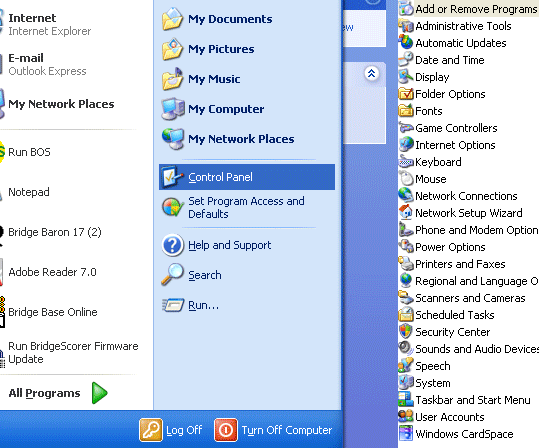
Task: Click the Fonts folder icon
Action: pyautogui.click(x=406, y=110)
